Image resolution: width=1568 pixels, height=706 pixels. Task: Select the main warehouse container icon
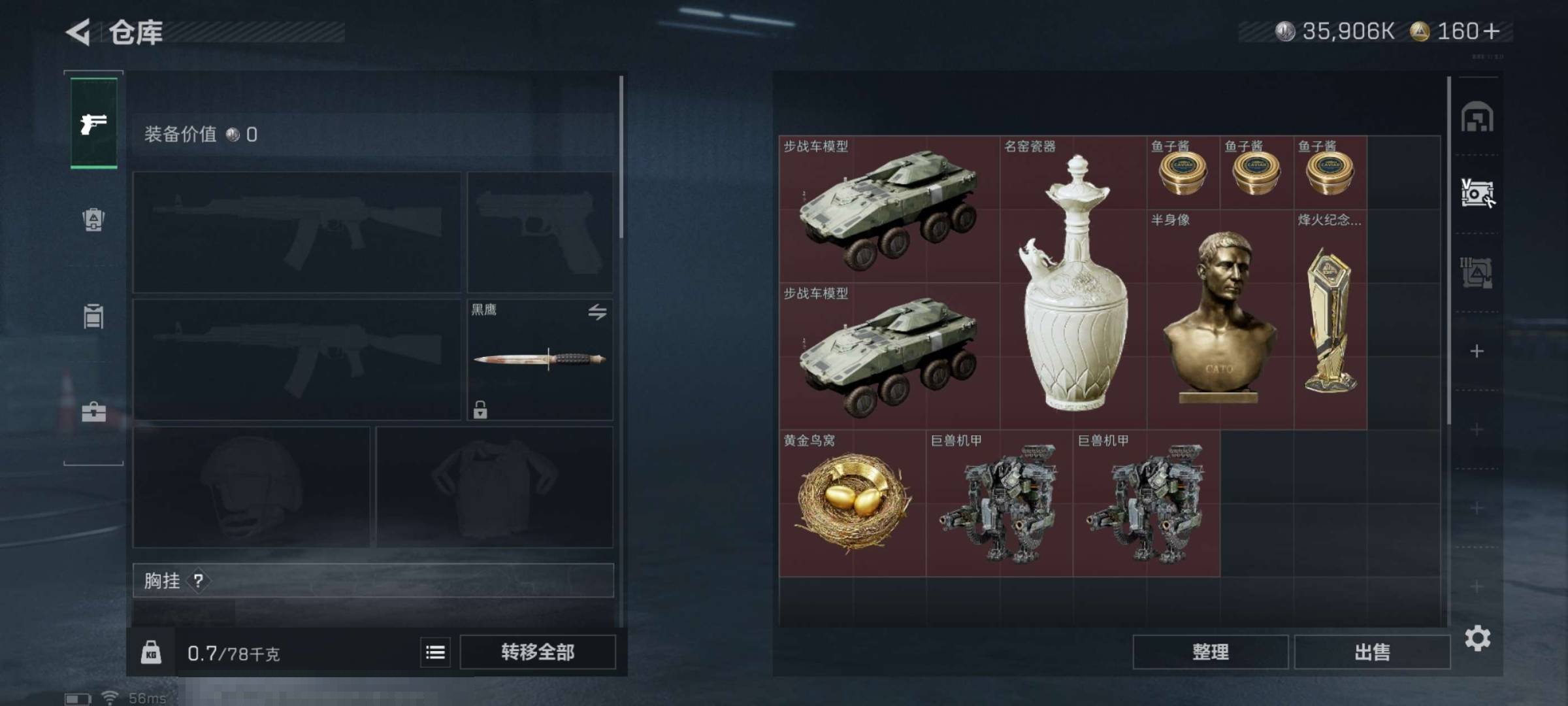(1477, 117)
